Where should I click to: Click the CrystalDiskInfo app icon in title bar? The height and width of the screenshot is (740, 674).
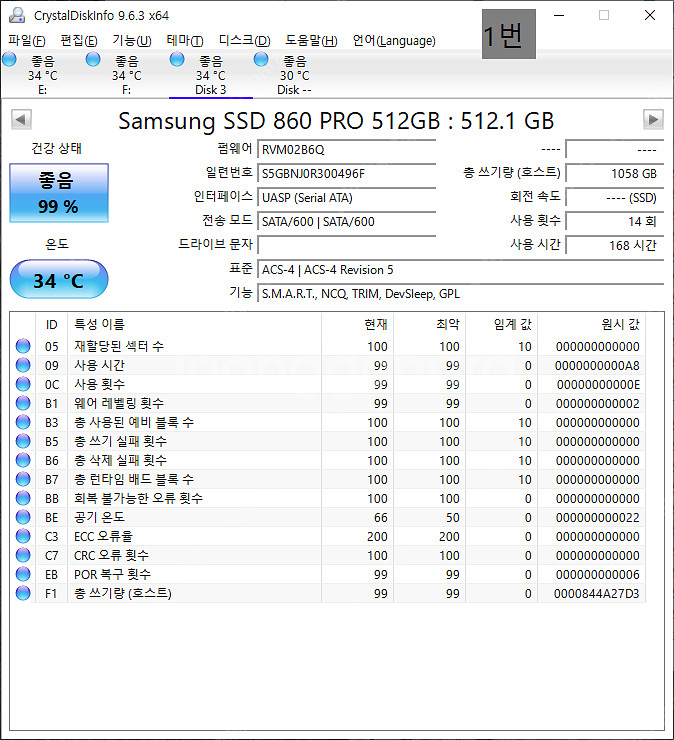click(x=17, y=15)
